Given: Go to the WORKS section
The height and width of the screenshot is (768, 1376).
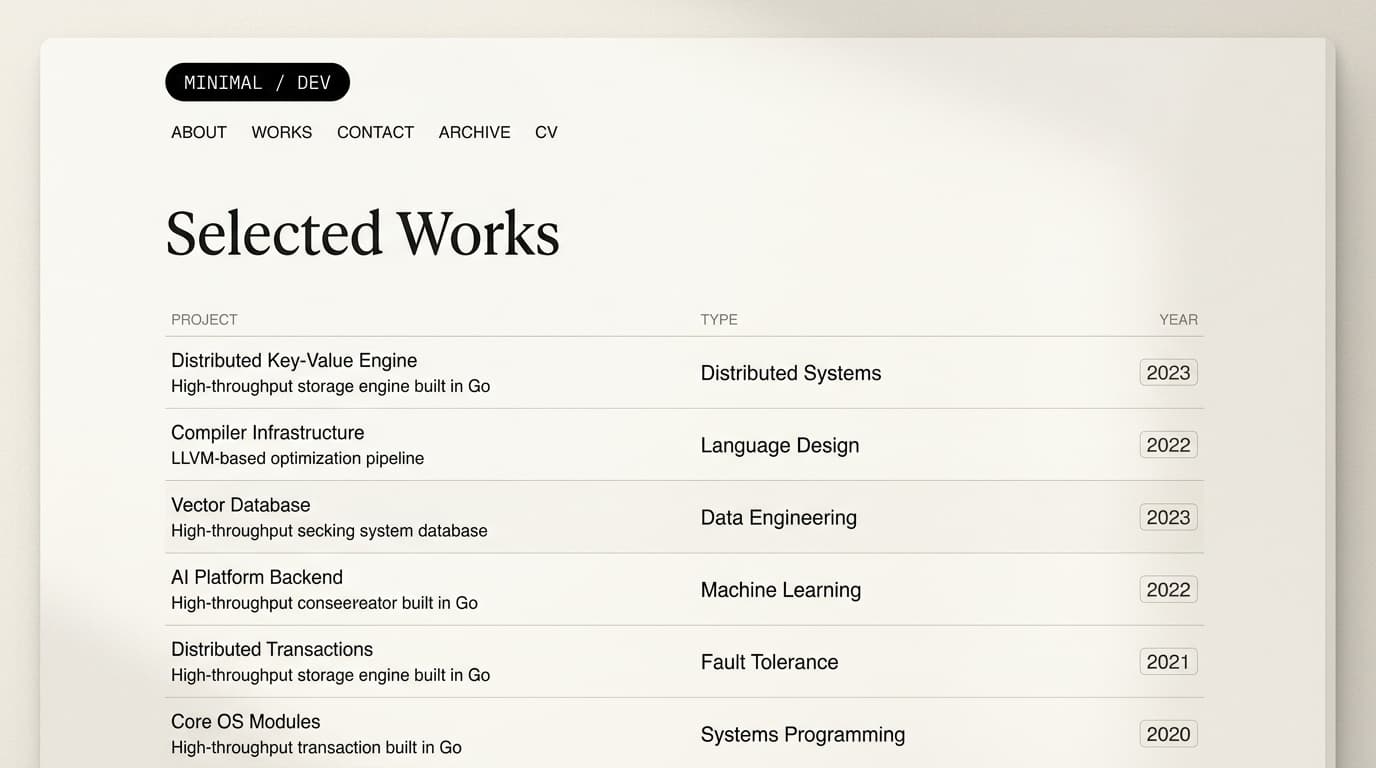Looking at the screenshot, I should coord(282,132).
